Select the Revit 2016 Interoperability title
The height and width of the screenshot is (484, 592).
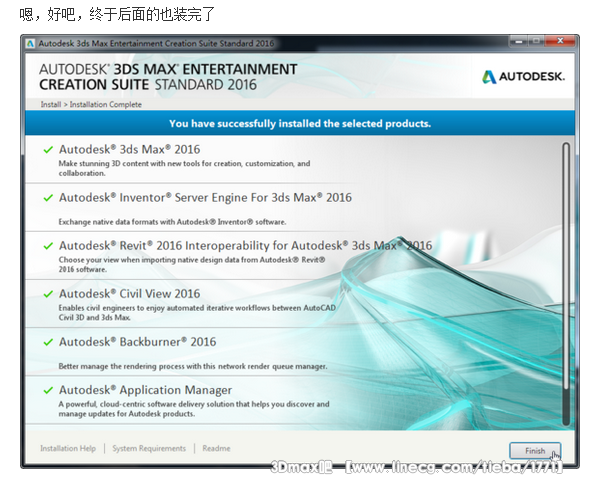pyautogui.click(x=245, y=246)
